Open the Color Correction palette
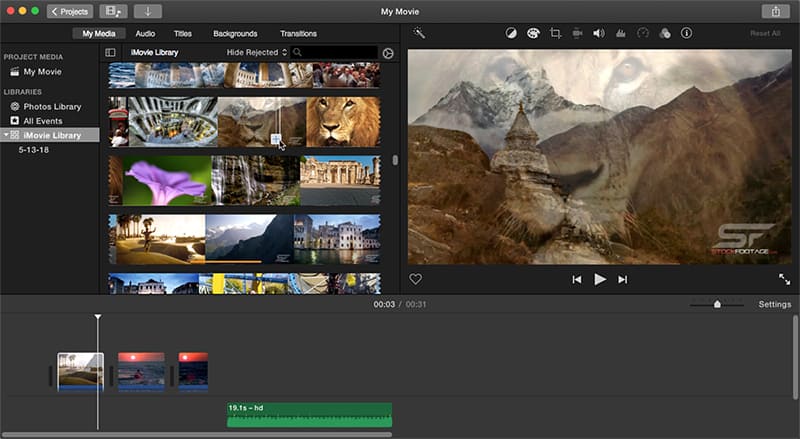The width and height of the screenshot is (800, 439). pyautogui.click(x=533, y=33)
